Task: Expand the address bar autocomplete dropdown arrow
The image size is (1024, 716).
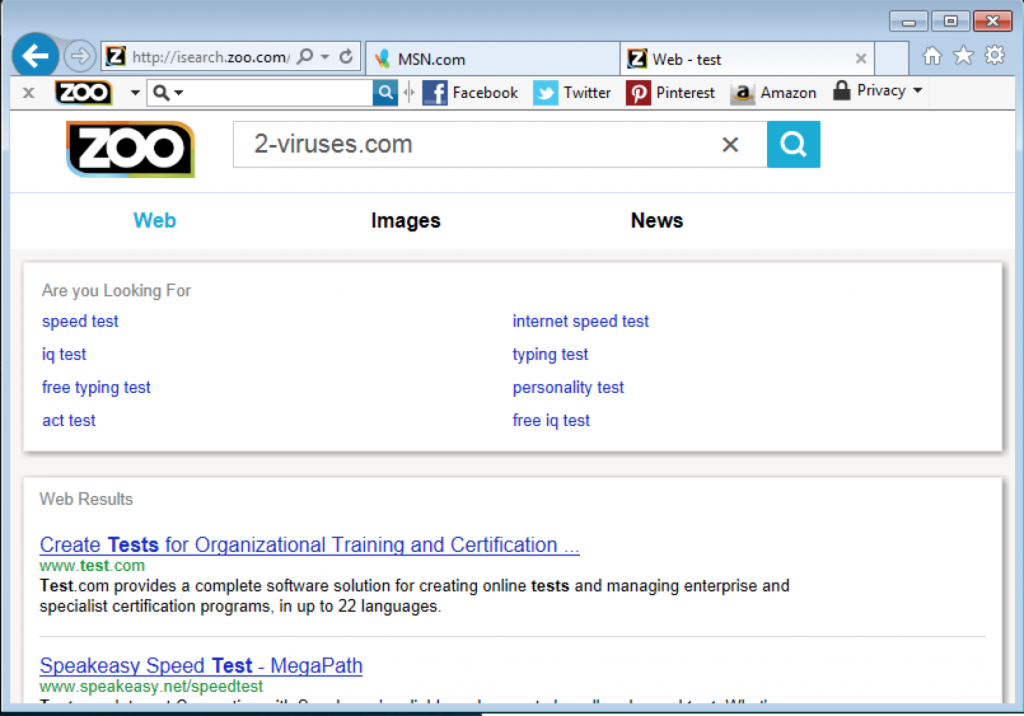Action: (x=325, y=57)
